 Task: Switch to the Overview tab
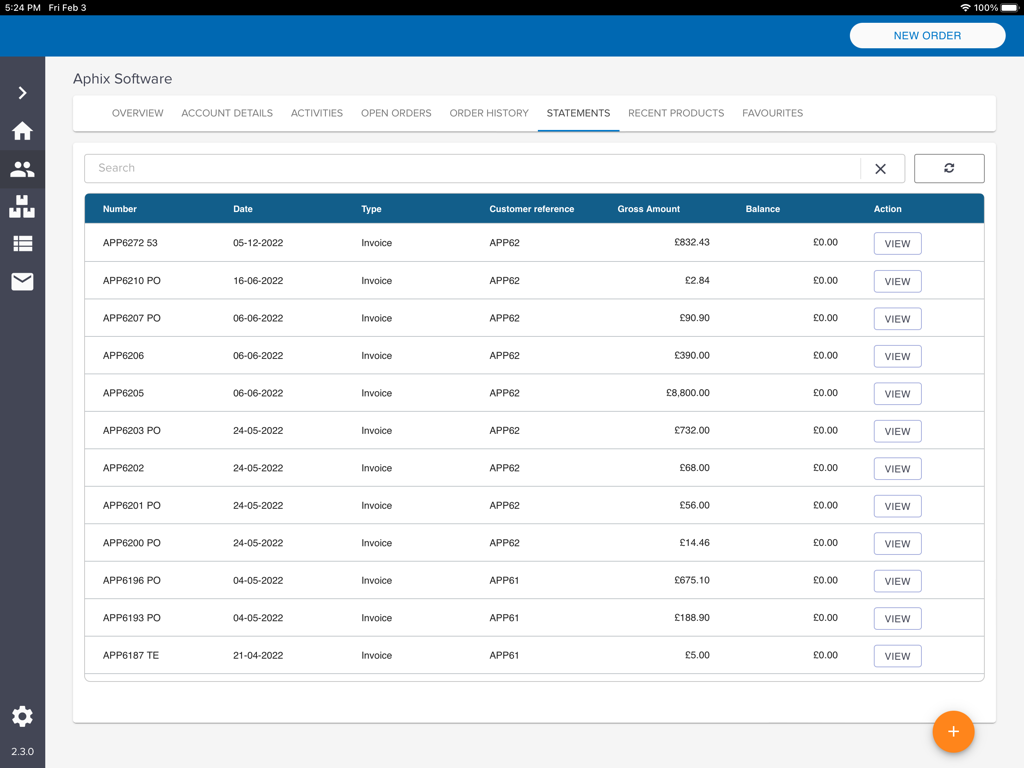coord(137,113)
